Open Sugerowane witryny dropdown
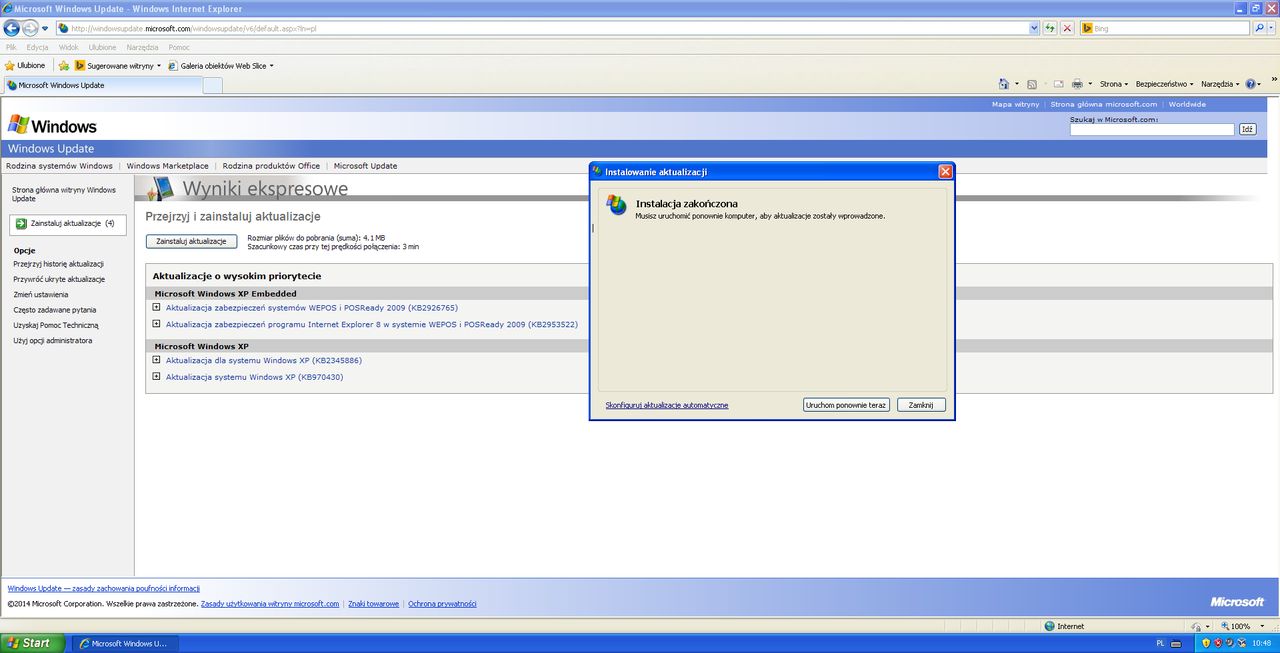1280x653 pixels. [x=118, y=65]
